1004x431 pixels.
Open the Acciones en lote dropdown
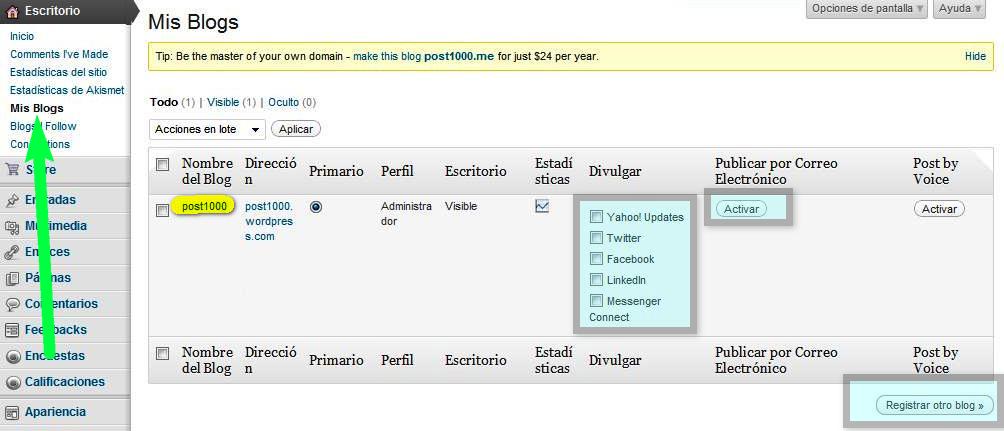pos(207,129)
